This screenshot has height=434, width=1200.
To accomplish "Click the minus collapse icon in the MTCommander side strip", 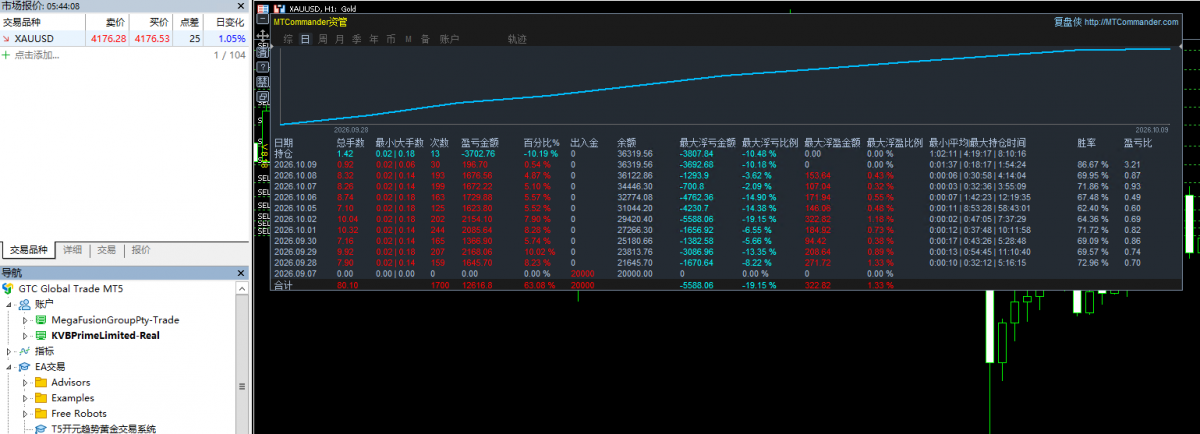I will (263, 19).
